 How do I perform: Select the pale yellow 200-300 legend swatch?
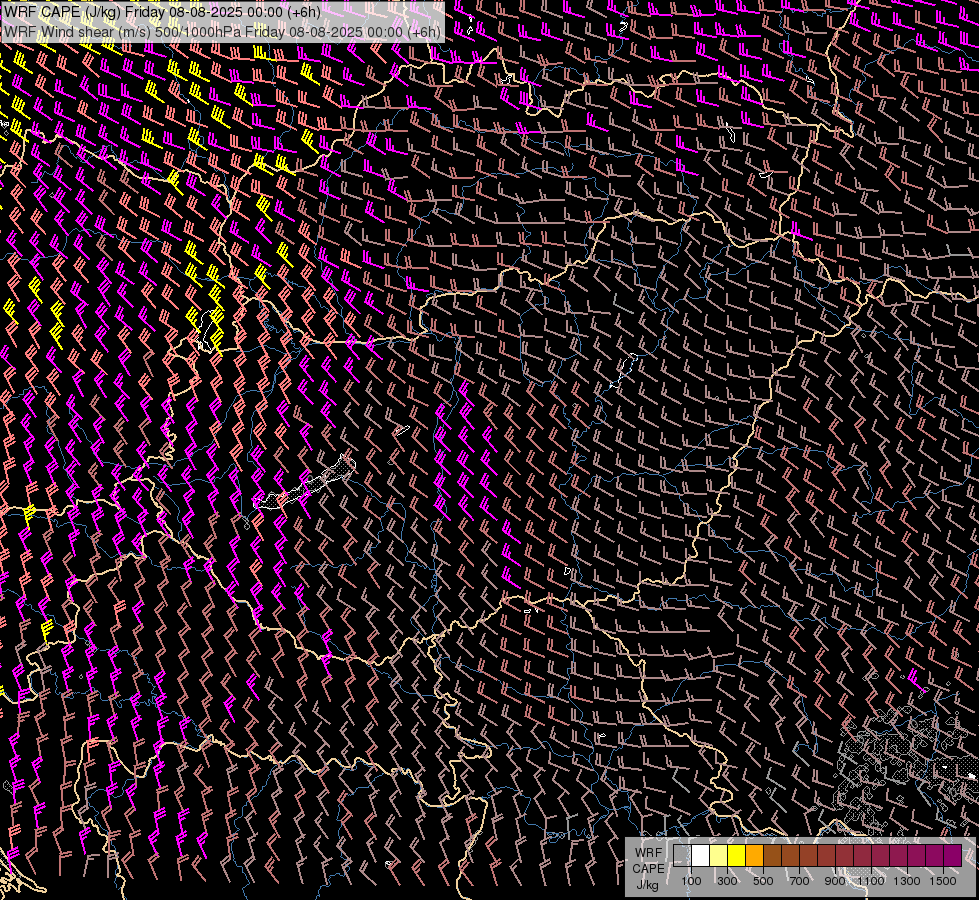[719, 856]
